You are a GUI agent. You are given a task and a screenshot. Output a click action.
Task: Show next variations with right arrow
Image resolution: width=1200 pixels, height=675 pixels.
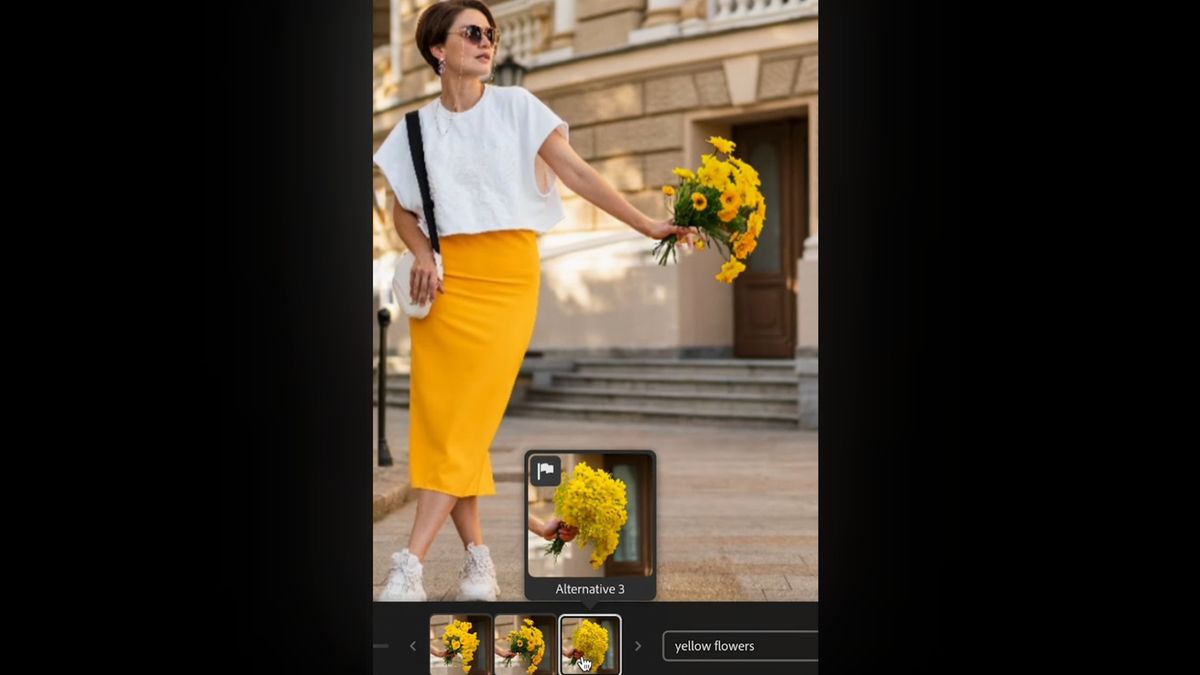pos(638,646)
